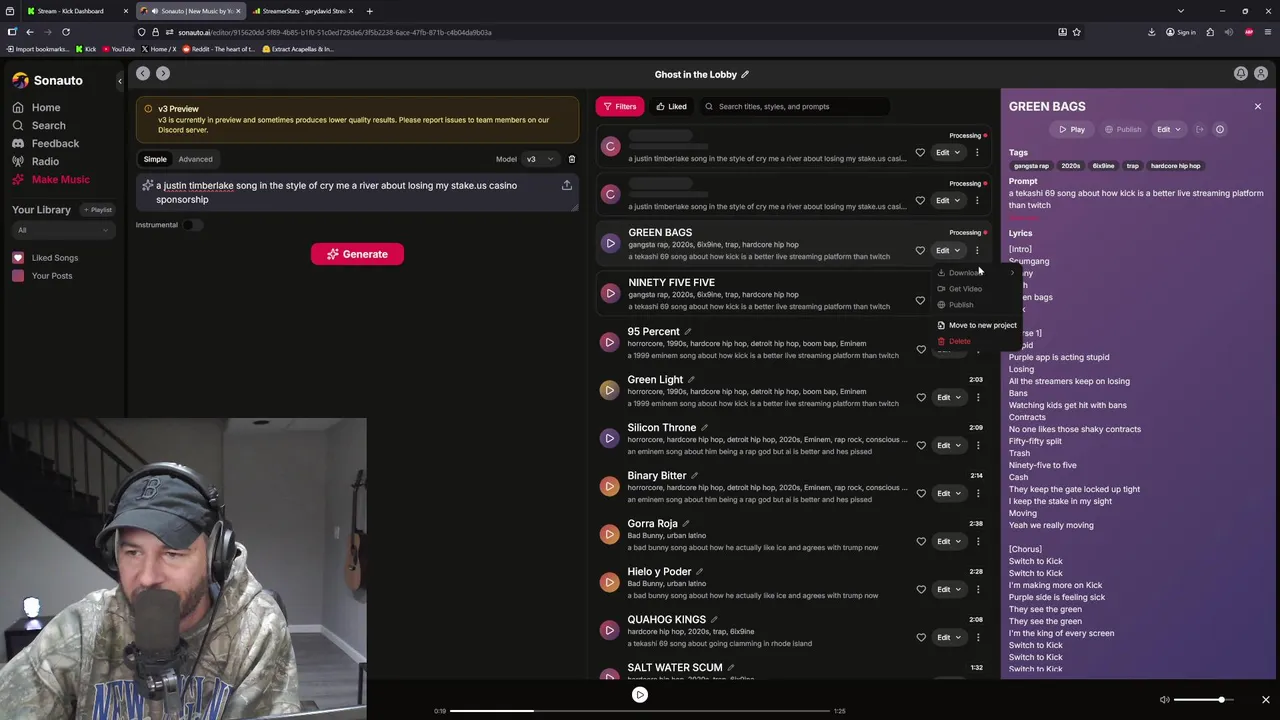The image size is (1280, 720).
Task: Click the Filters button
Action: tap(619, 106)
